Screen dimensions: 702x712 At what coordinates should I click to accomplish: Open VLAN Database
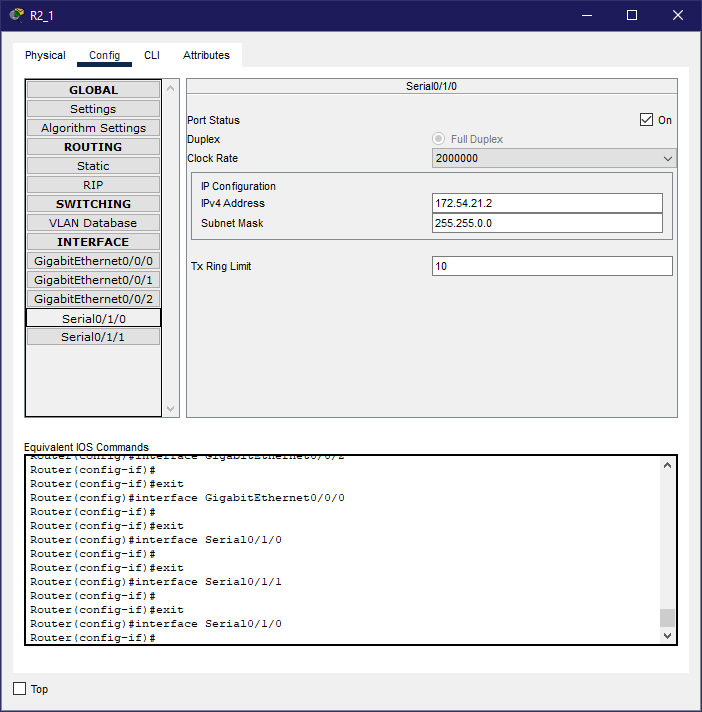93,223
